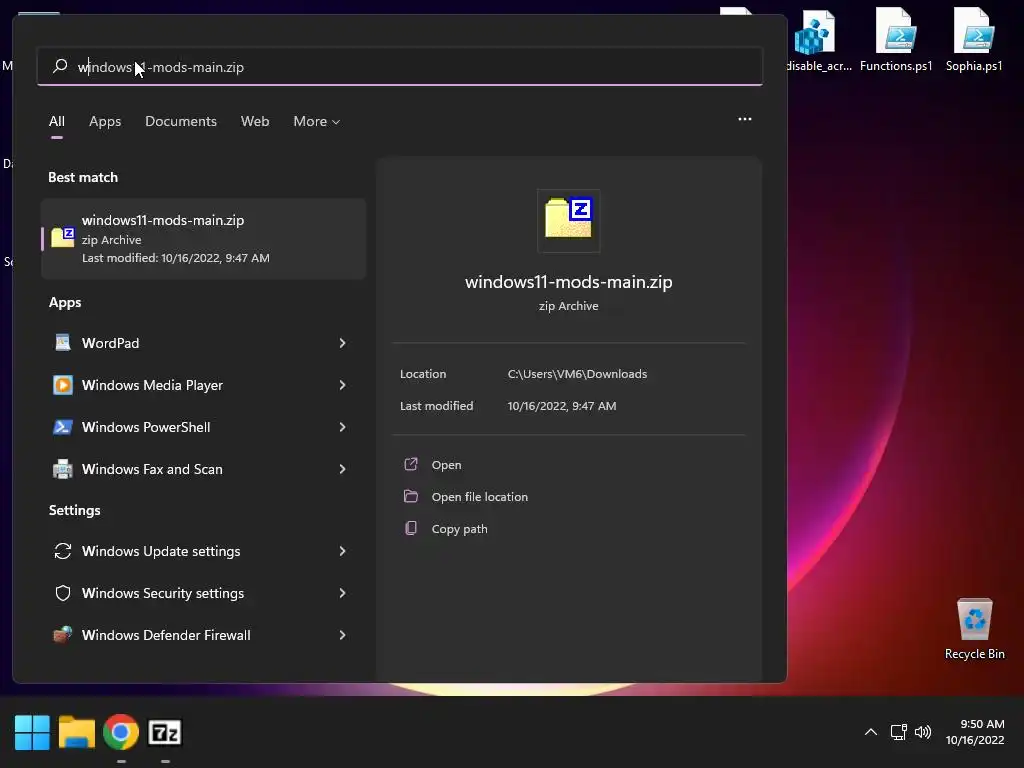Expand the Windows Defender Firewall chevron
This screenshot has height=768, width=1024.
[342, 635]
